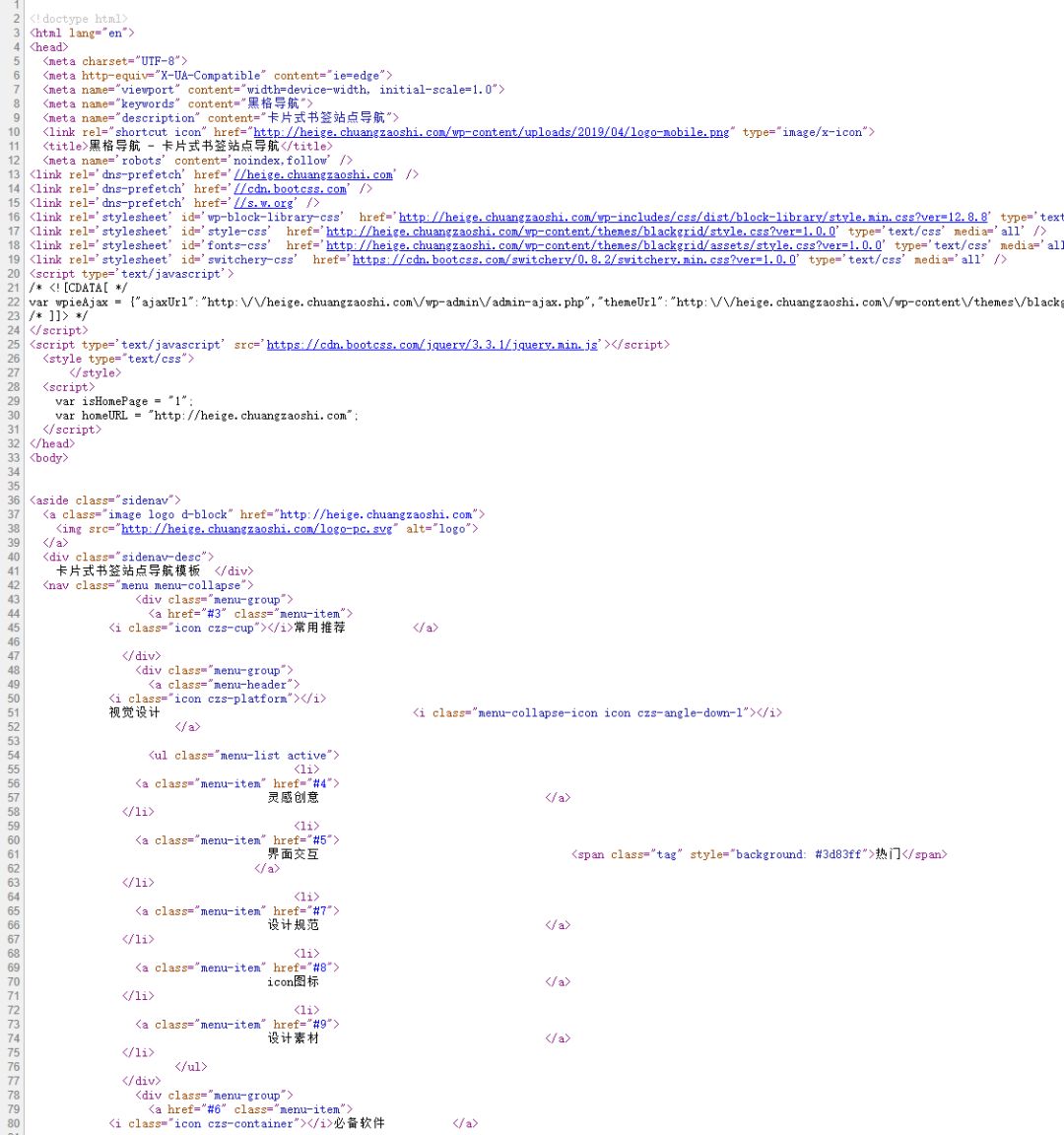The width and height of the screenshot is (1064, 1135).
Task: Click the '<a href="#3" class="menu-item">' text
Action: [250, 614]
